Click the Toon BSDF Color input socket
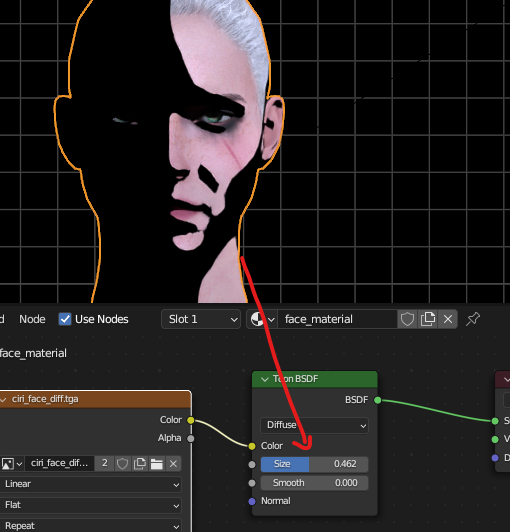This screenshot has height=532, width=510. click(252, 446)
